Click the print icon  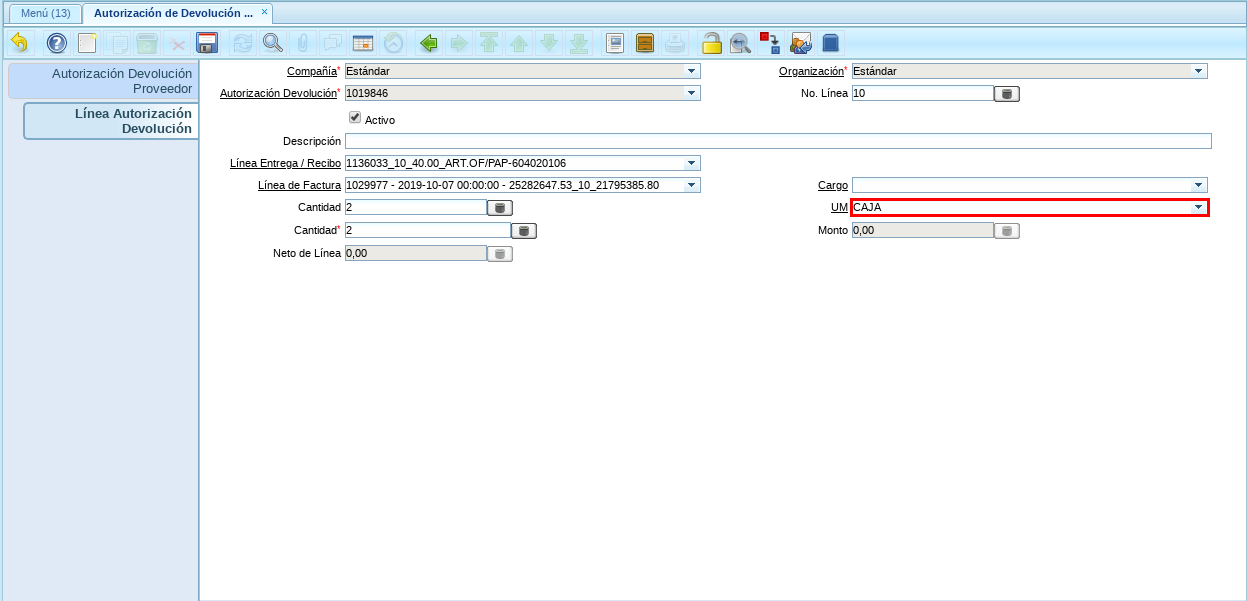pyautogui.click(x=675, y=43)
